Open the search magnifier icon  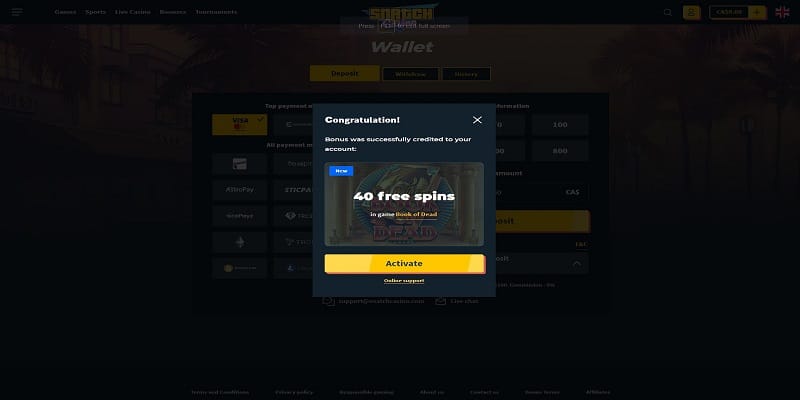click(x=667, y=13)
